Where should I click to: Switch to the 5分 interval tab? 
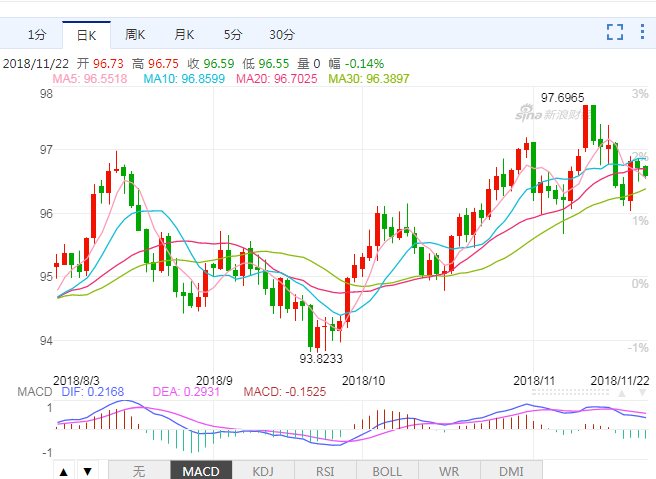232,35
